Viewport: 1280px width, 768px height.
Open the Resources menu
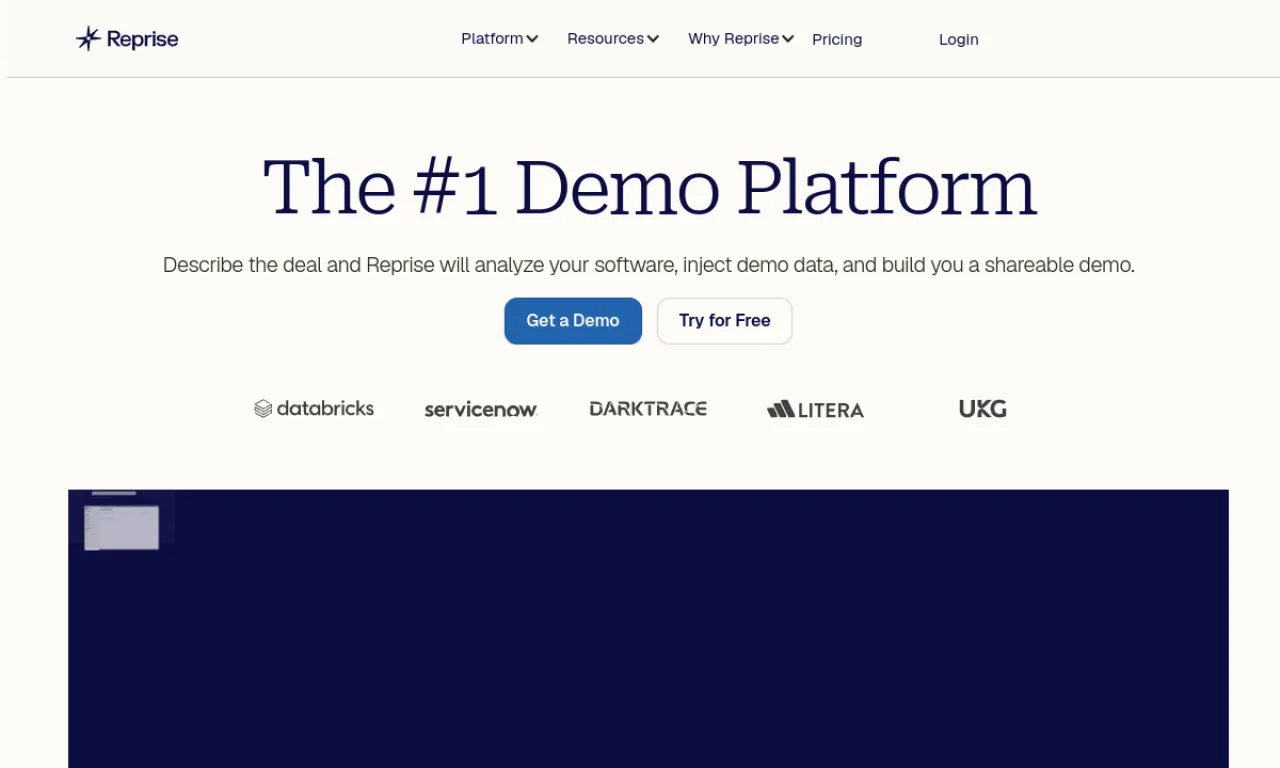coord(605,39)
